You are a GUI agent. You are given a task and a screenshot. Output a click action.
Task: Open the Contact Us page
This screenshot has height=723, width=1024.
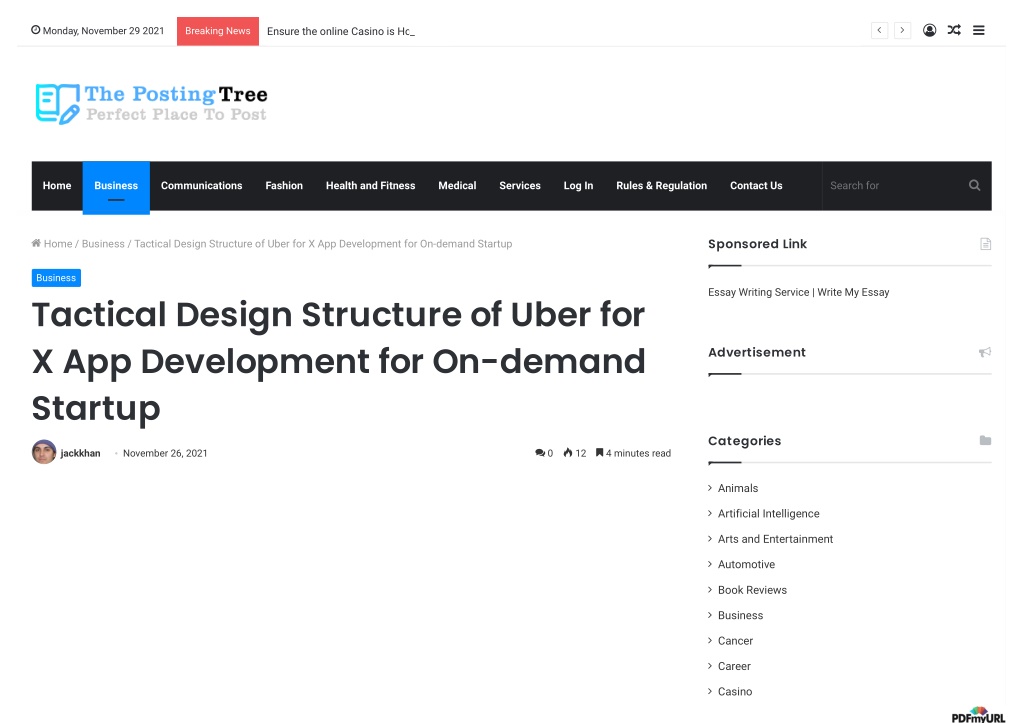756,185
